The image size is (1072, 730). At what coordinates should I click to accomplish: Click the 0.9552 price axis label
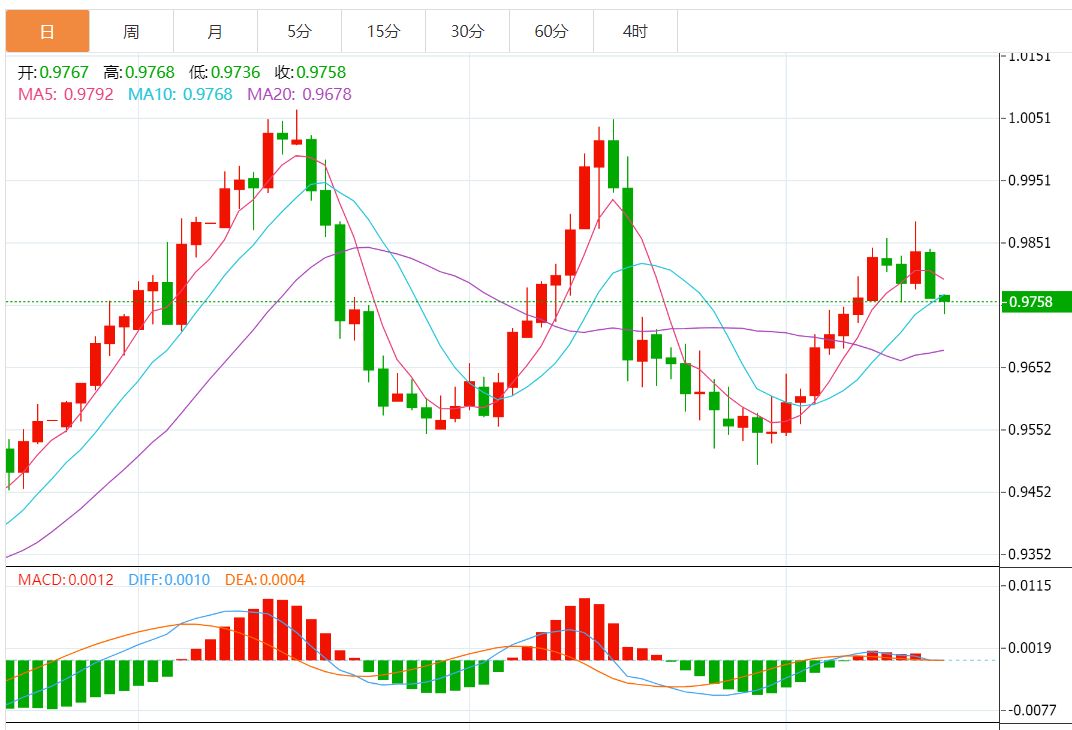(x=1030, y=430)
